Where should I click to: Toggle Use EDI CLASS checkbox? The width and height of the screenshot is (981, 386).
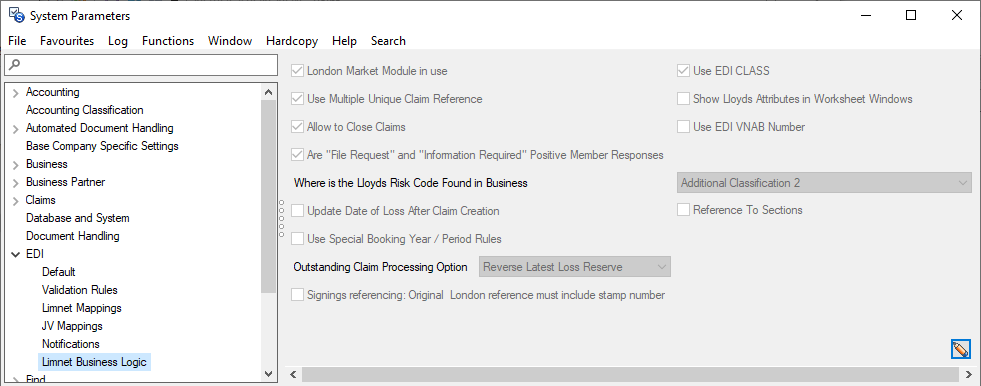point(683,71)
